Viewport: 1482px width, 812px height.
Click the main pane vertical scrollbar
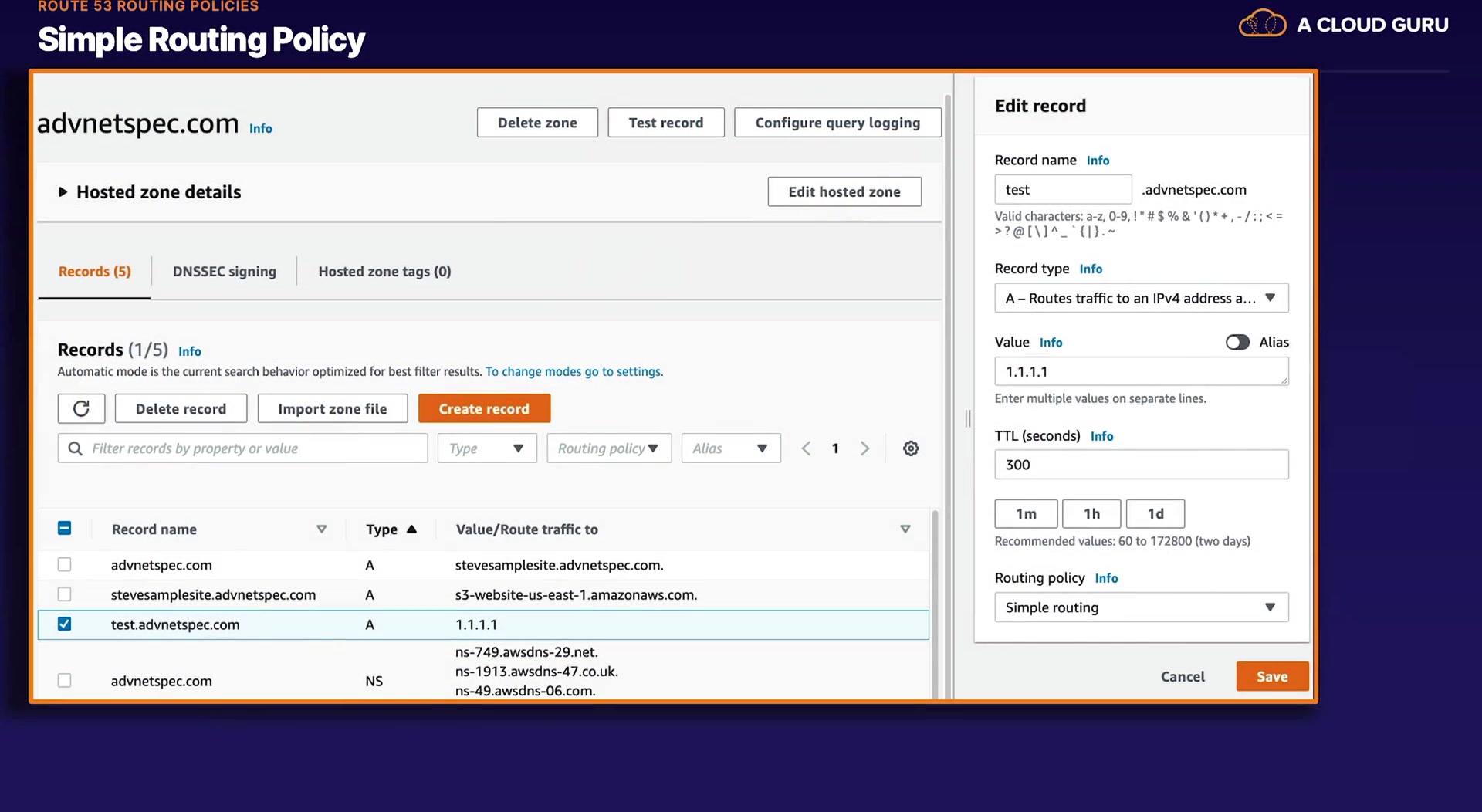tap(947, 397)
